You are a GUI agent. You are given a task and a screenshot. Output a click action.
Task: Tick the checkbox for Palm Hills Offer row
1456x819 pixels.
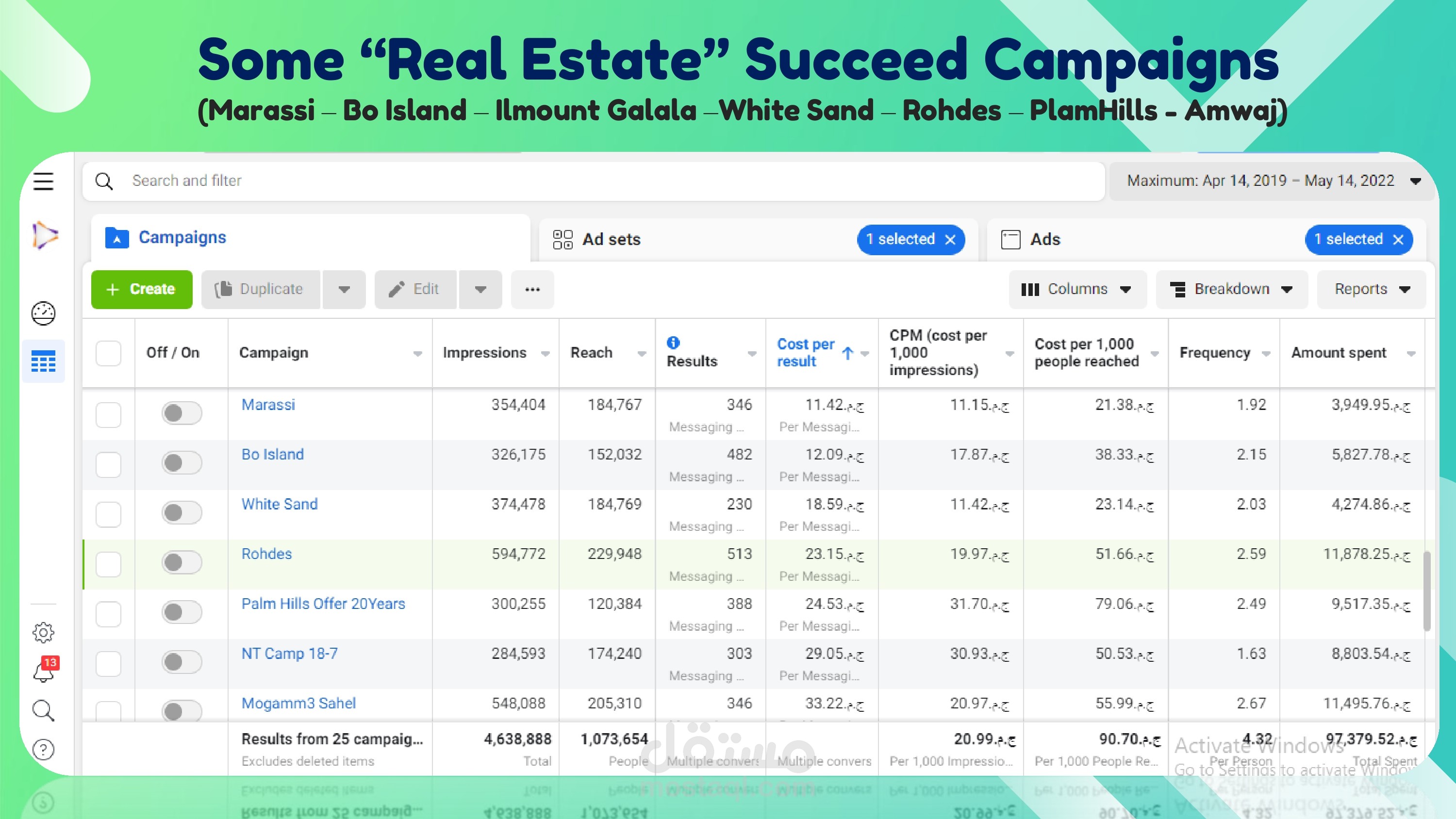click(x=109, y=614)
